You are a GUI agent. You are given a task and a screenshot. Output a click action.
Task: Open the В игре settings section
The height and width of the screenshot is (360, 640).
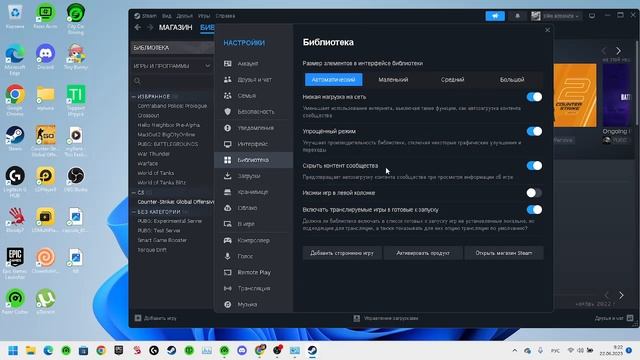click(253, 224)
